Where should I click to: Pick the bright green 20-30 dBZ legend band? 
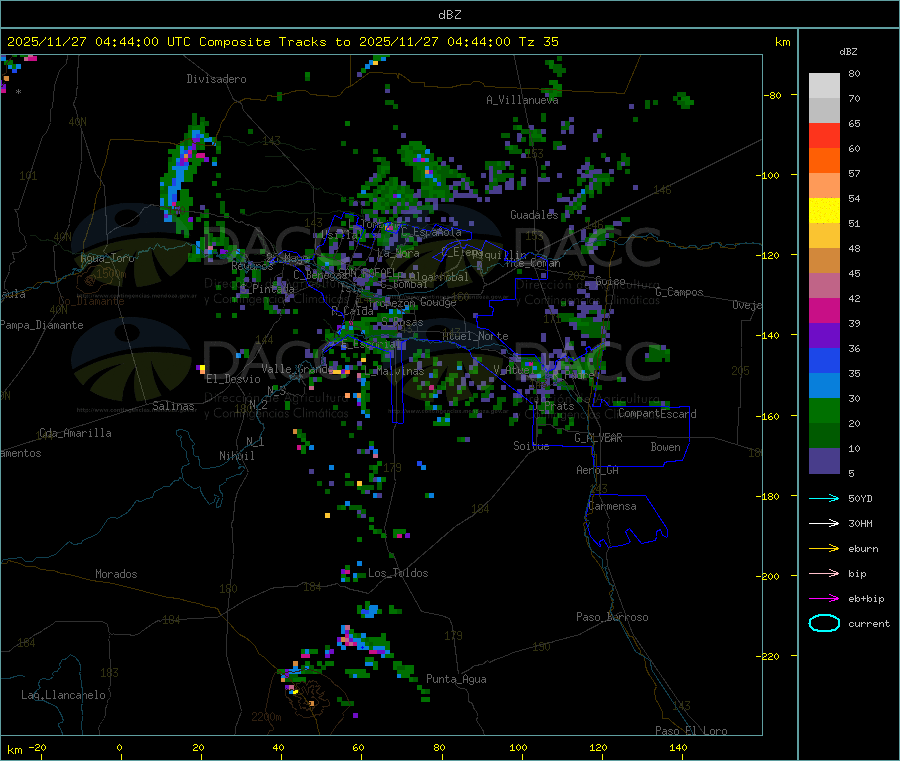click(824, 411)
